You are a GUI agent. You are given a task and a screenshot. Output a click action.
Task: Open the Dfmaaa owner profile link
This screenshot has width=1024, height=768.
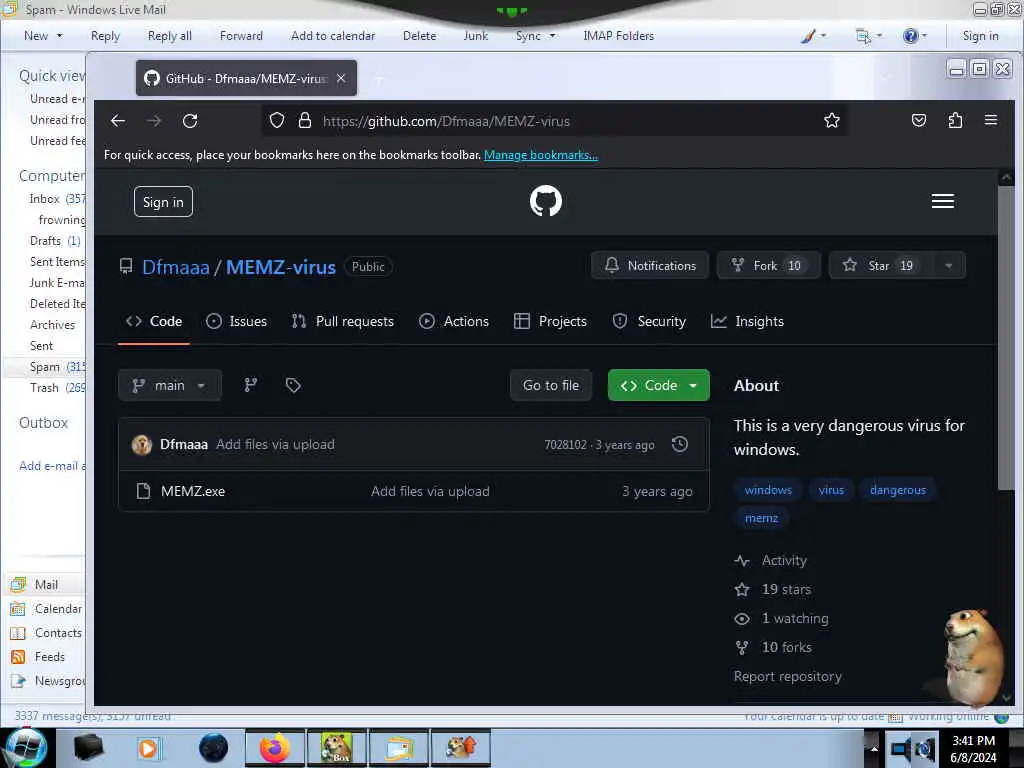[x=176, y=267]
